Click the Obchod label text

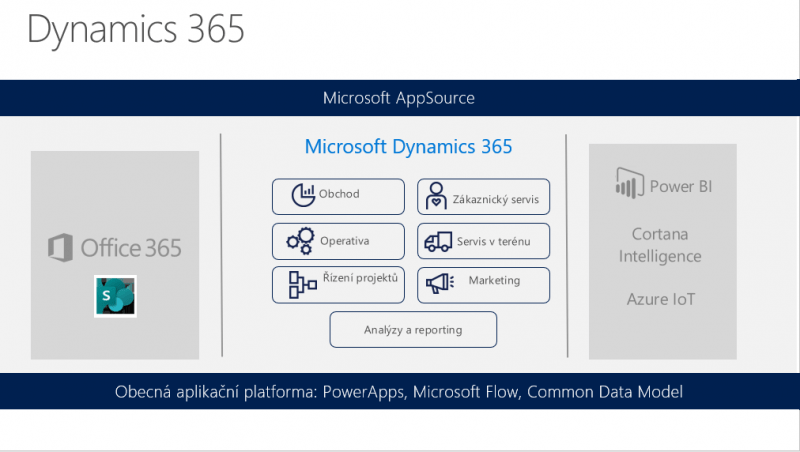339,194
